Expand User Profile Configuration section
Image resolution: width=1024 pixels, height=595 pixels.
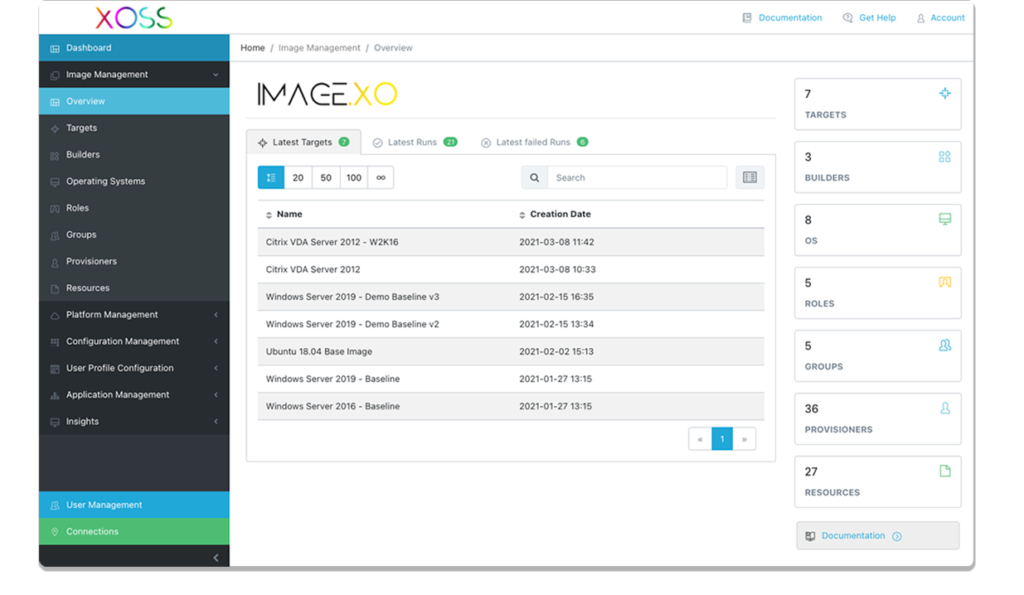pos(134,368)
